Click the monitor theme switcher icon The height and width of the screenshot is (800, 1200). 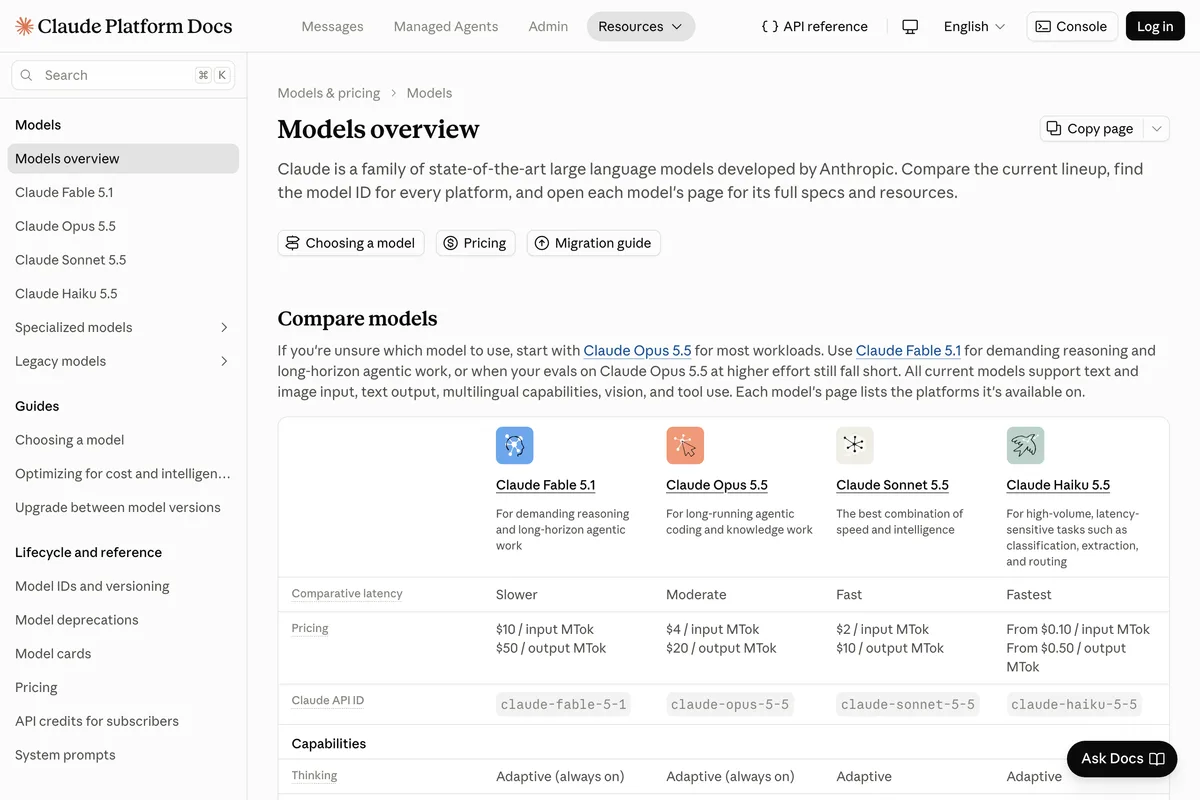(x=910, y=27)
